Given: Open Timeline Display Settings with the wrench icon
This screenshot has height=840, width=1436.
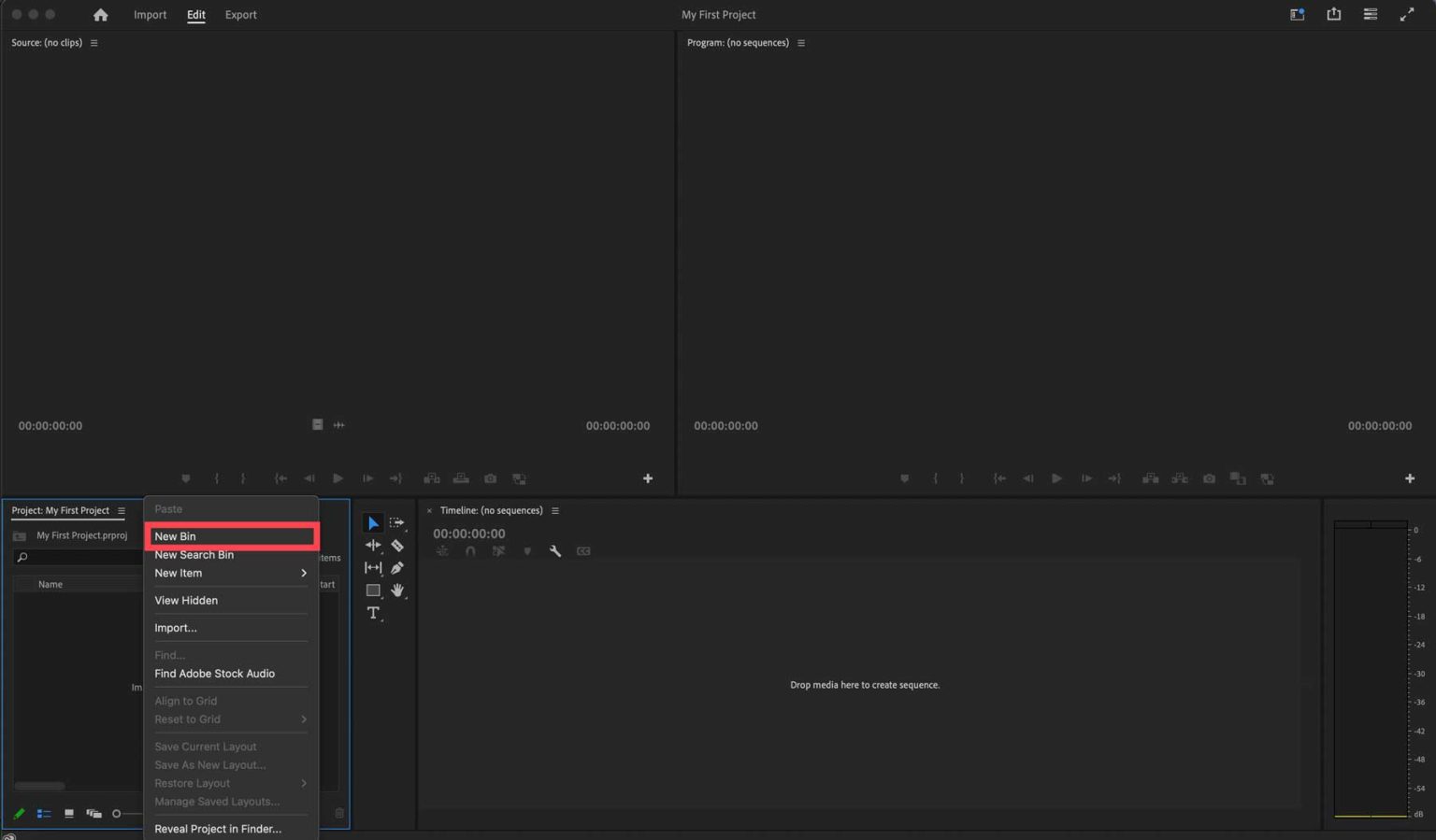Looking at the screenshot, I should (555, 550).
